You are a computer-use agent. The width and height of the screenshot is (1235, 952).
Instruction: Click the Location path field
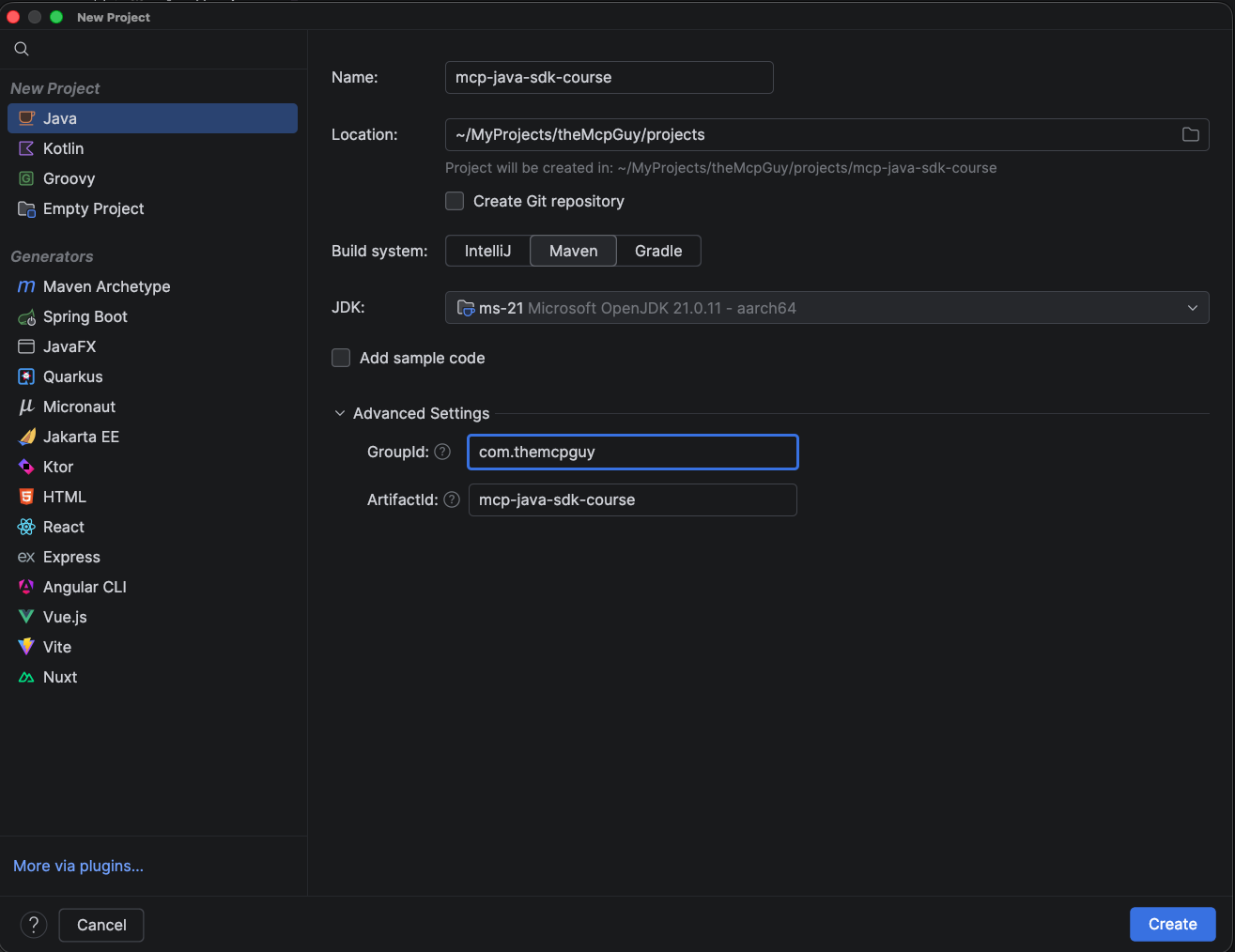[x=826, y=134]
